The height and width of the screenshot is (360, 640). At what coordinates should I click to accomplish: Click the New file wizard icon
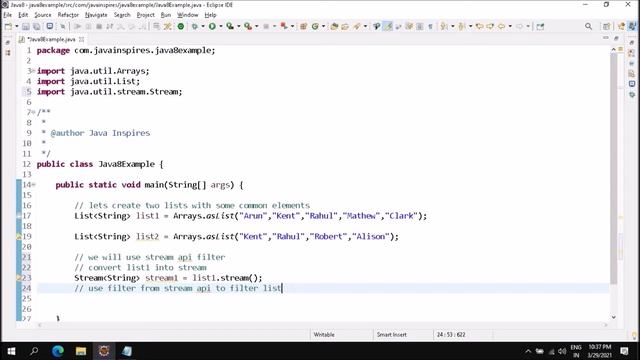(8, 27)
